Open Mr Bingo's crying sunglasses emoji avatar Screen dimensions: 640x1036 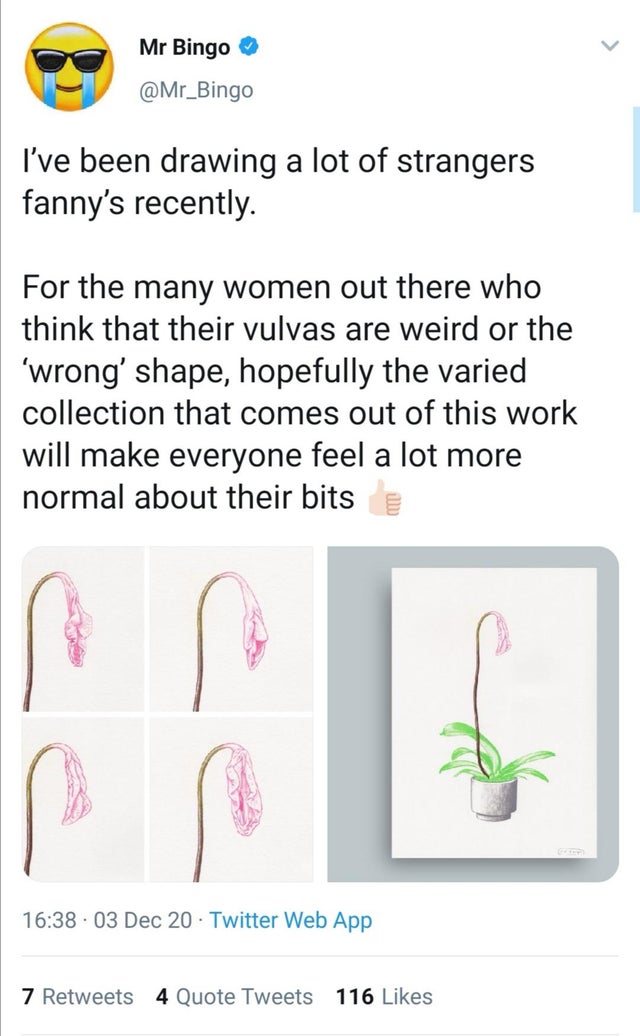[69, 67]
